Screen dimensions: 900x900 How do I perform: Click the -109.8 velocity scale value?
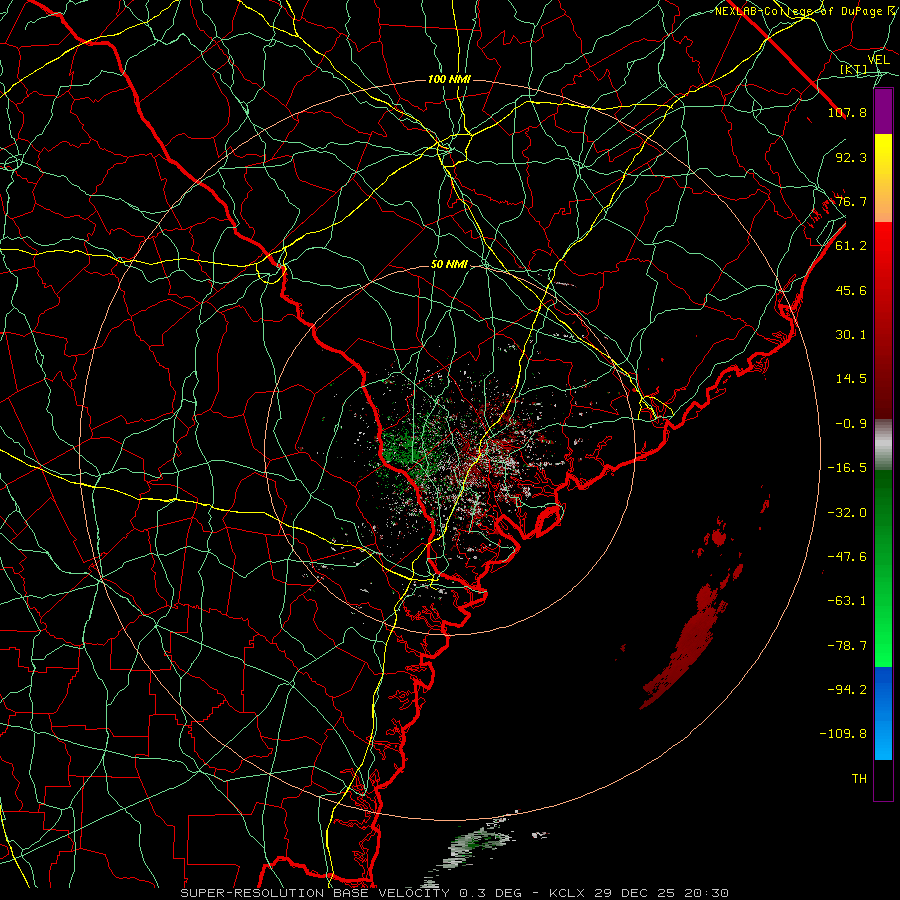843,734
